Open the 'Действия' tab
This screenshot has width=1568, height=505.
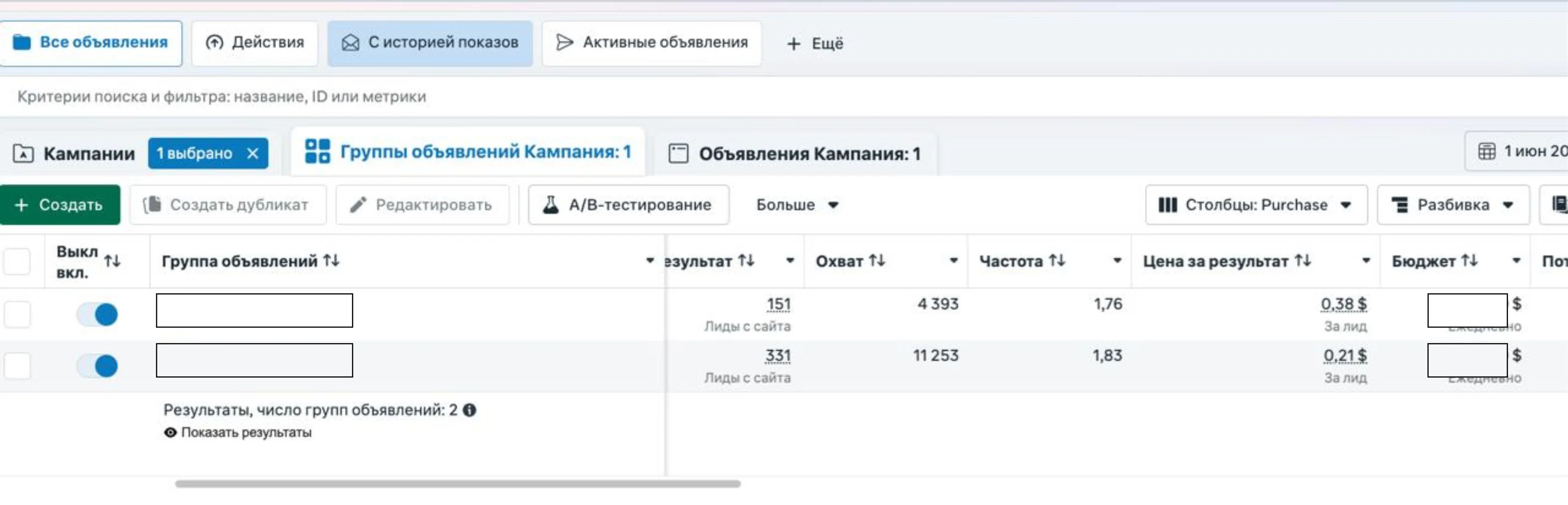coord(254,43)
